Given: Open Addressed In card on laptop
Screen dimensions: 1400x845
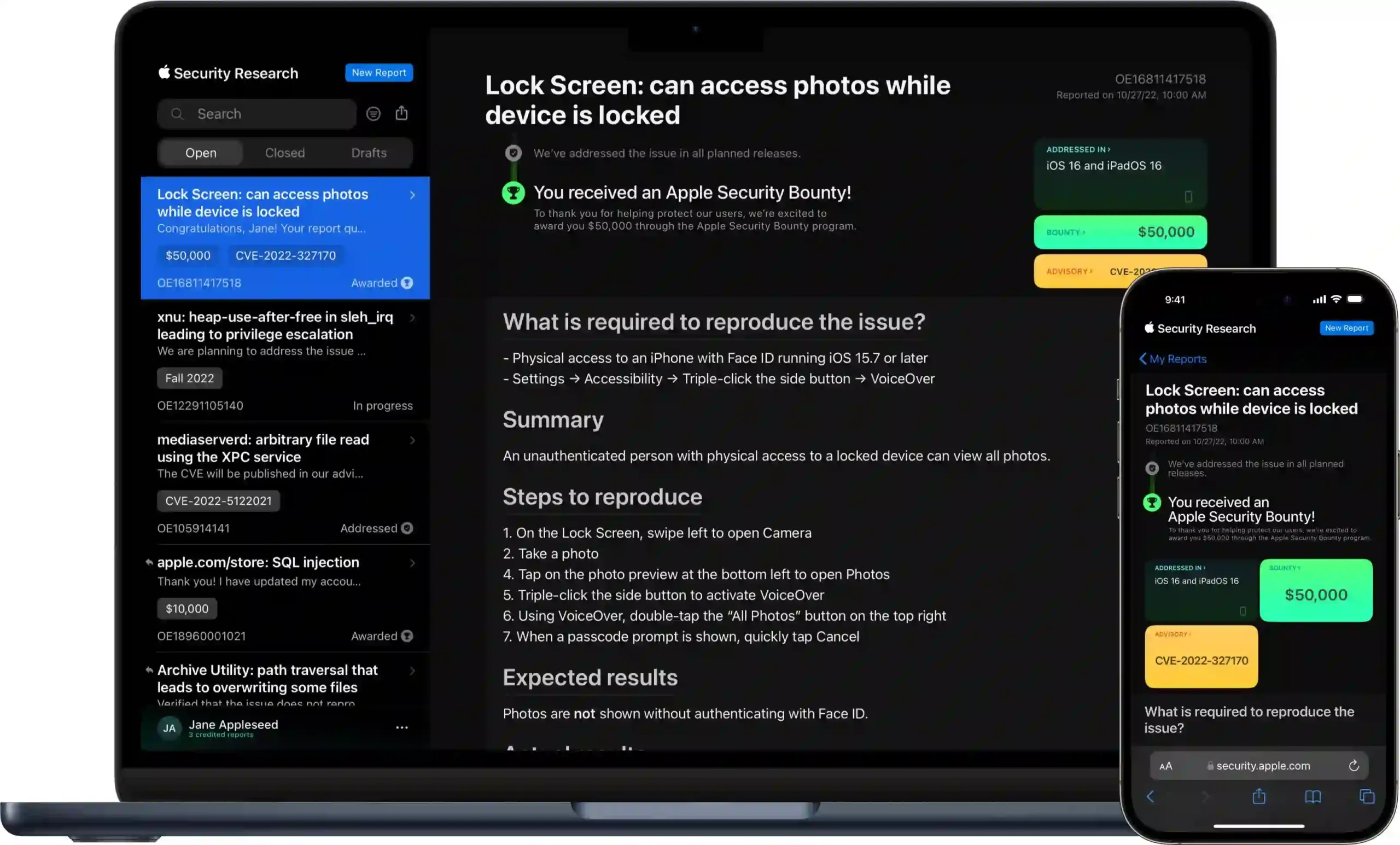Looking at the screenshot, I should coord(1120,174).
